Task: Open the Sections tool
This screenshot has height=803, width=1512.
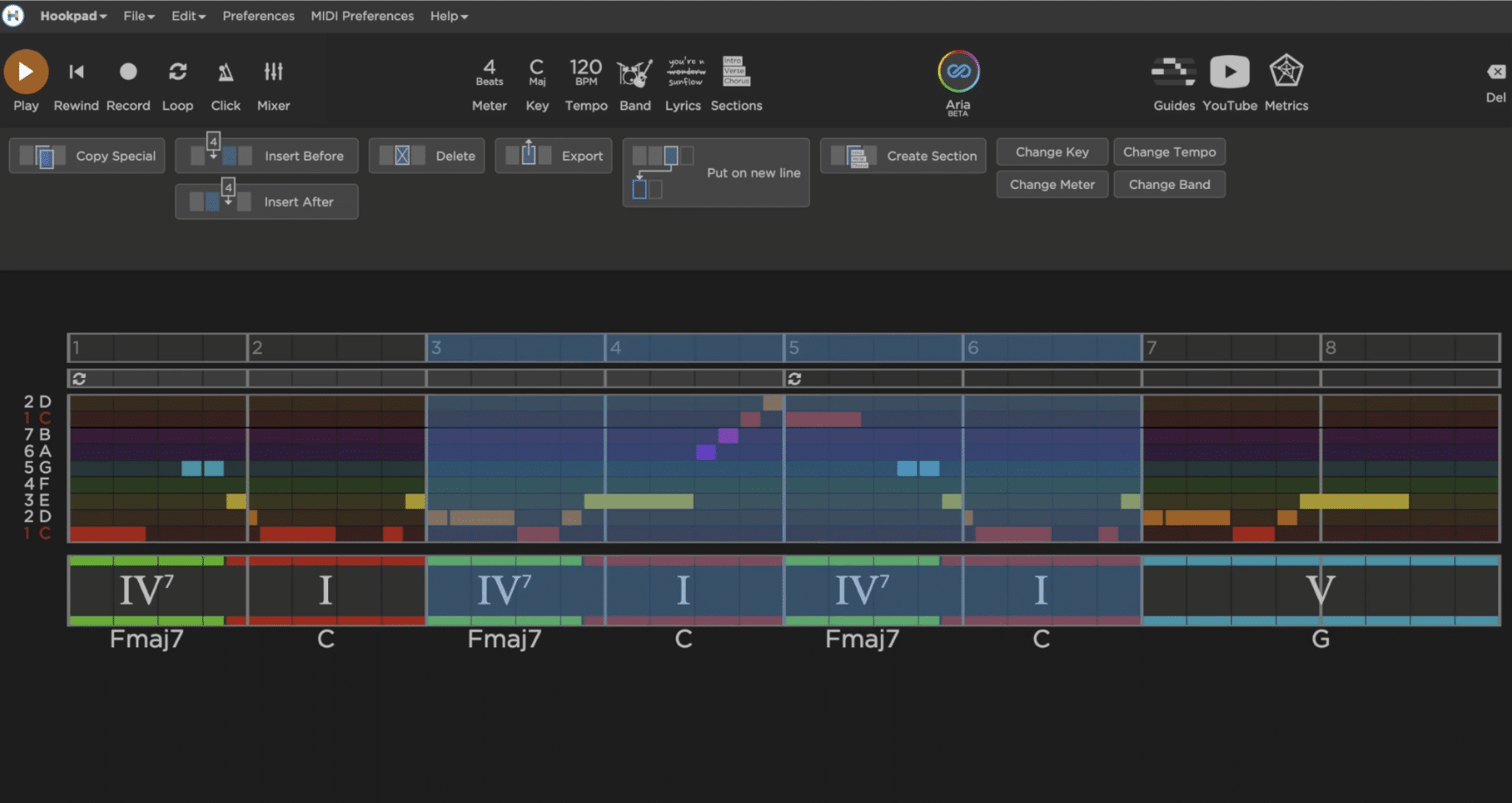Action: [x=736, y=85]
